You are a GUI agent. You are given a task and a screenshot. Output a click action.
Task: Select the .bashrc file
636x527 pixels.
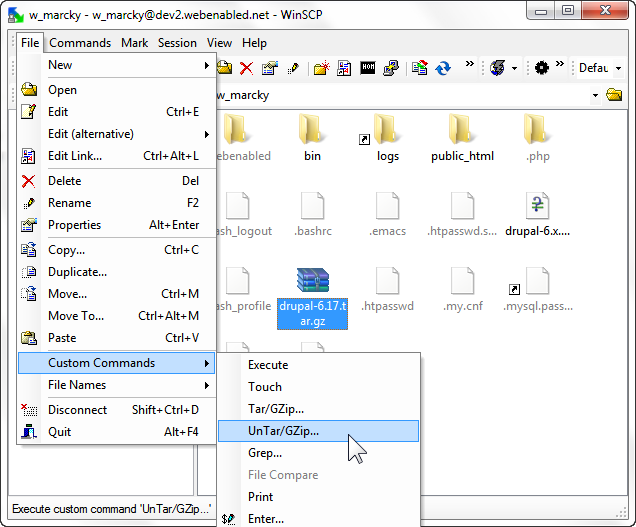(312, 214)
